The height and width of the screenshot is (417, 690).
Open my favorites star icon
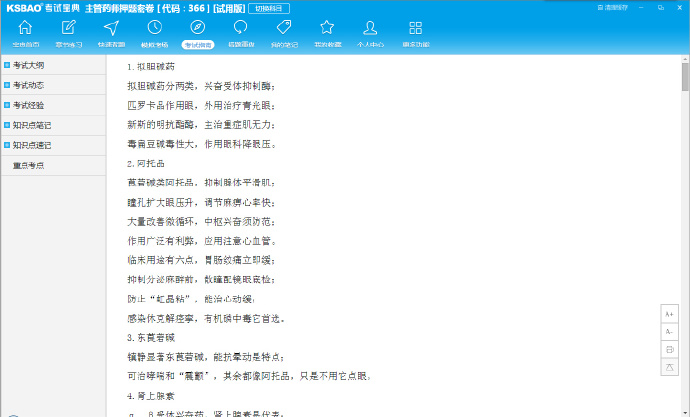tap(327, 27)
